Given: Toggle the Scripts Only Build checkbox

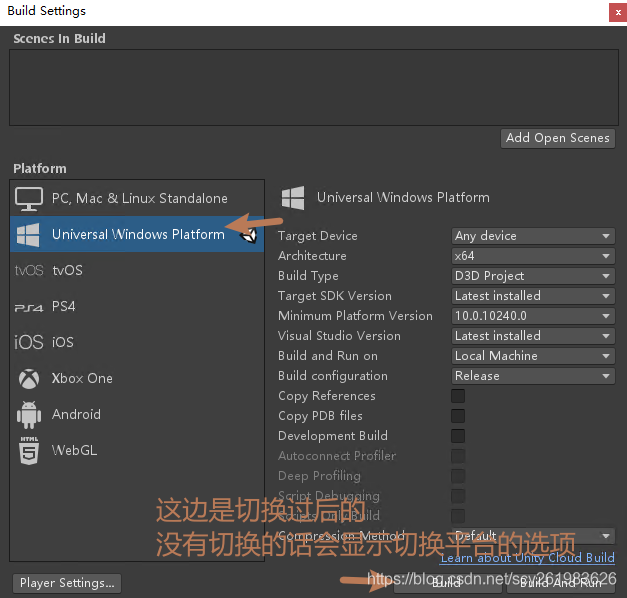Looking at the screenshot, I should 458,516.
